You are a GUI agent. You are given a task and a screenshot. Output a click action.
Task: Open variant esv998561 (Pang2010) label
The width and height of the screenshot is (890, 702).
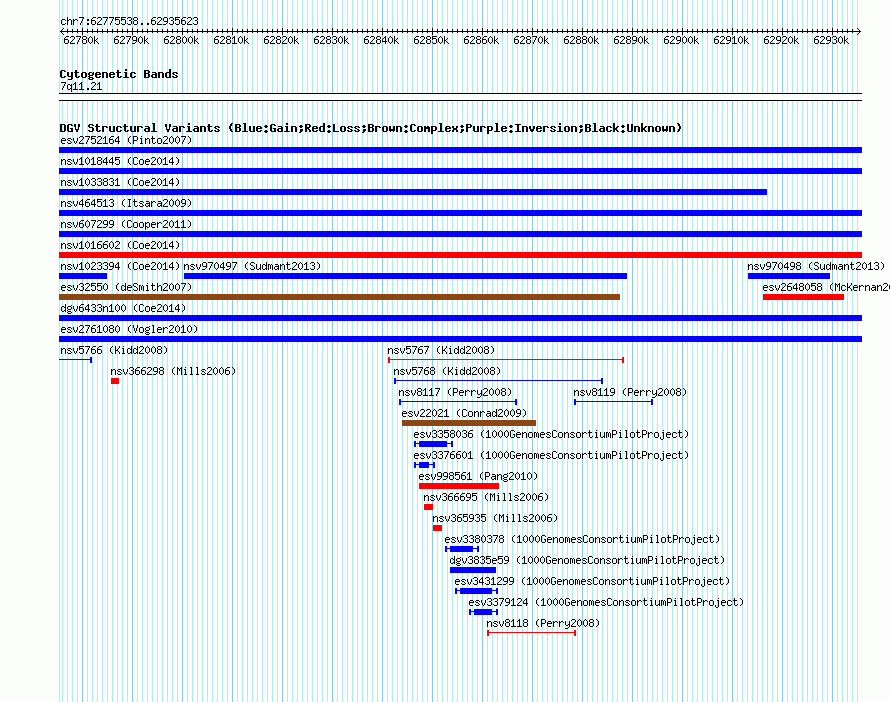pyautogui.click(x=478, y=476)
